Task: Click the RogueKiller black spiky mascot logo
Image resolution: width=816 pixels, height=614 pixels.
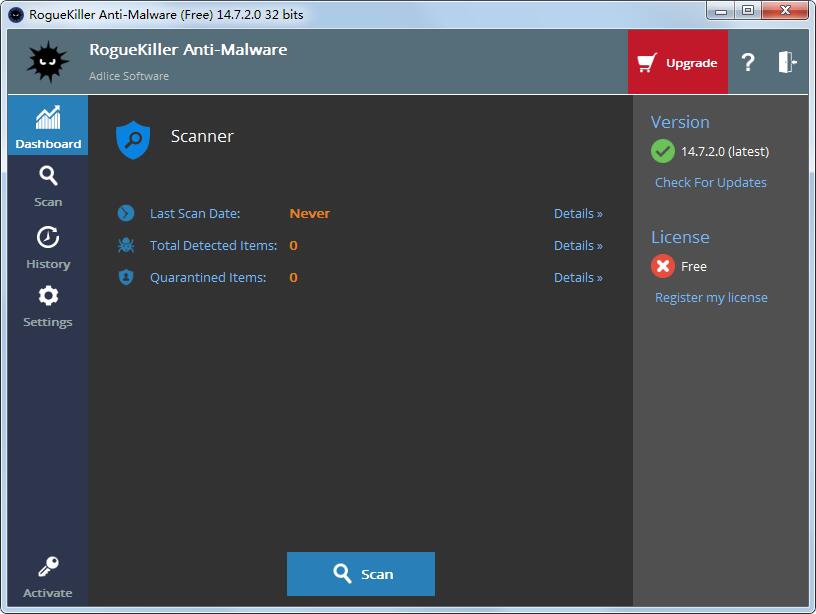Action: 47,62
